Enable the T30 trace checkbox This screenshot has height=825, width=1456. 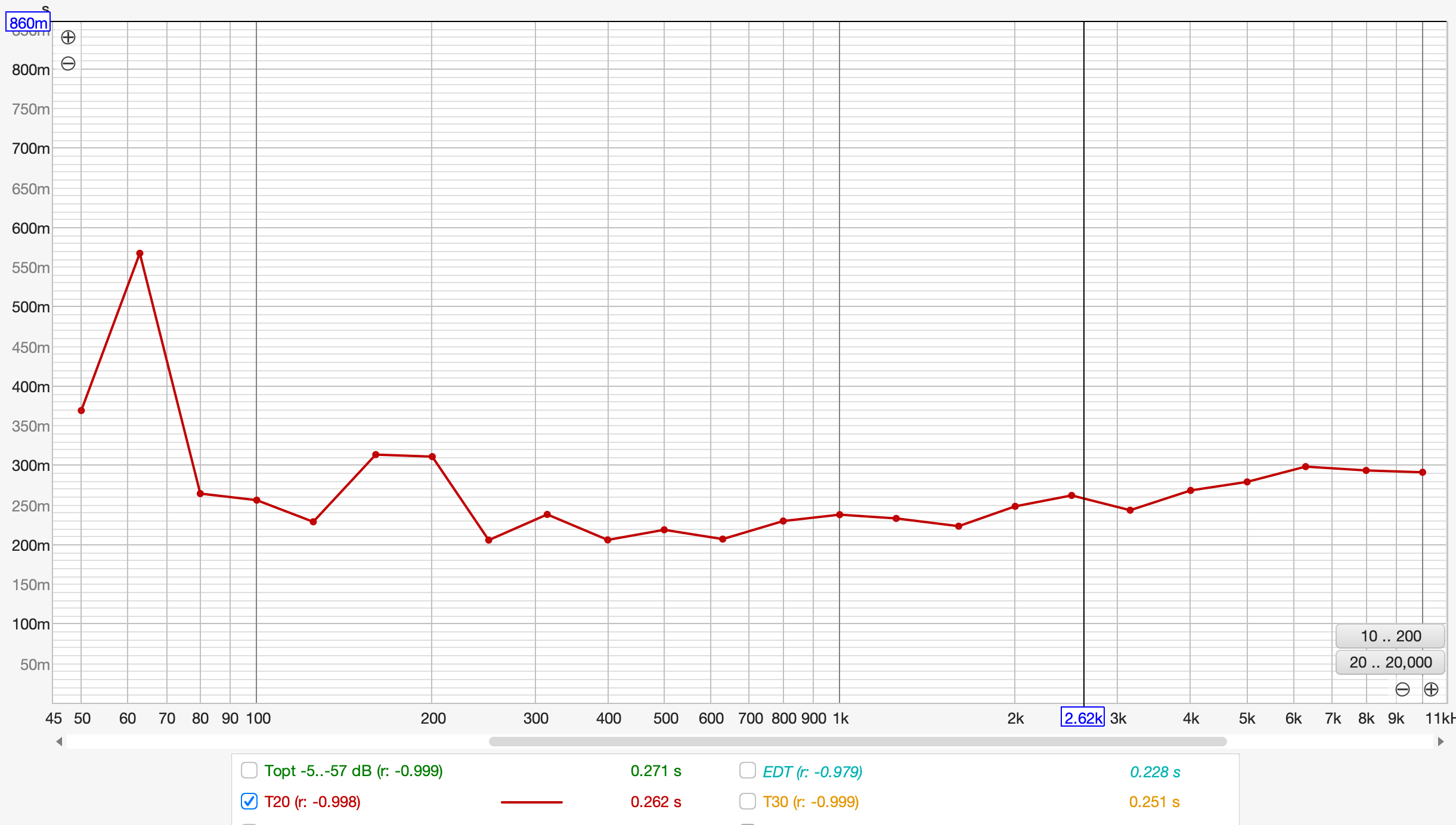747,801
